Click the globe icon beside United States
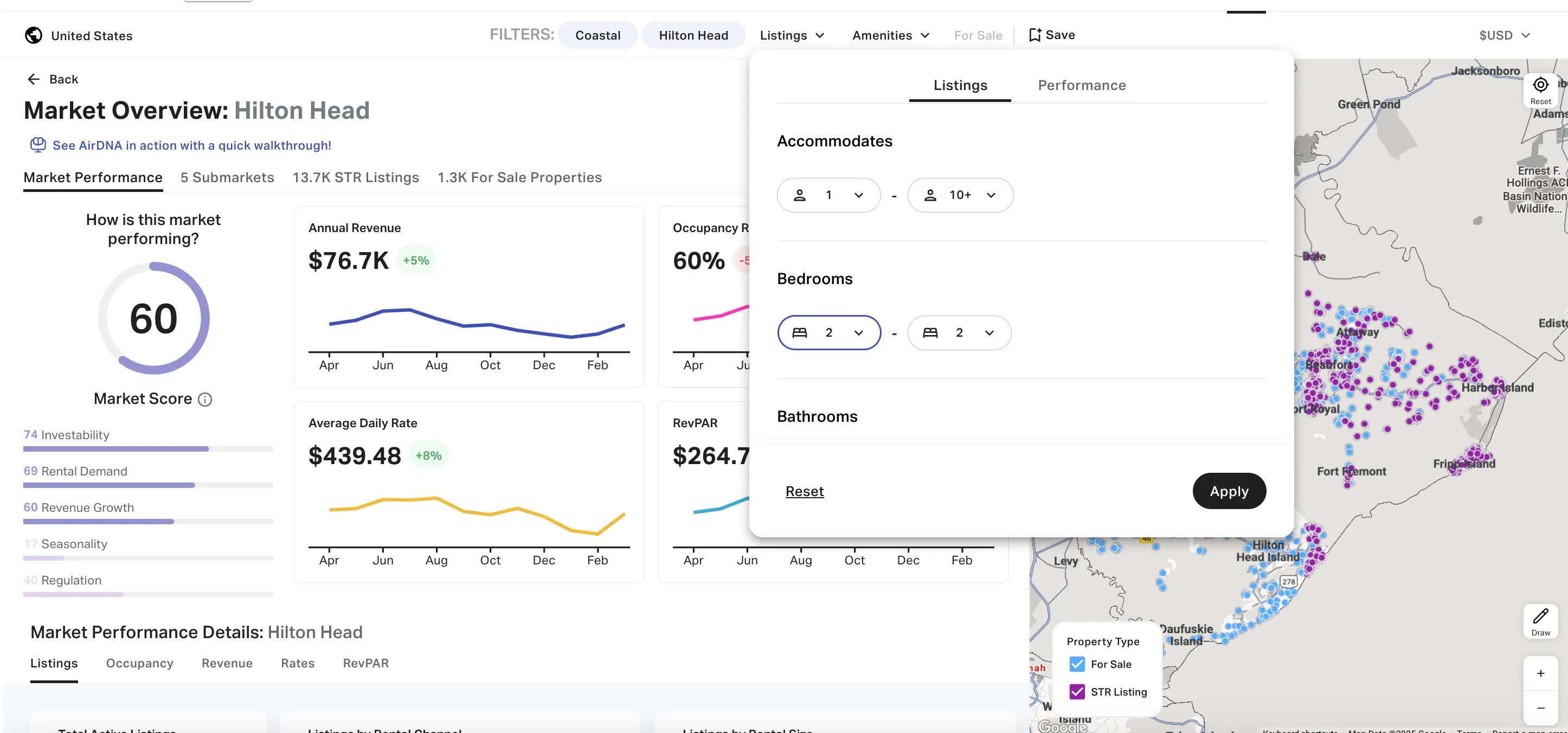Viewport: 1568px width, 733px height. click(34, 35)
